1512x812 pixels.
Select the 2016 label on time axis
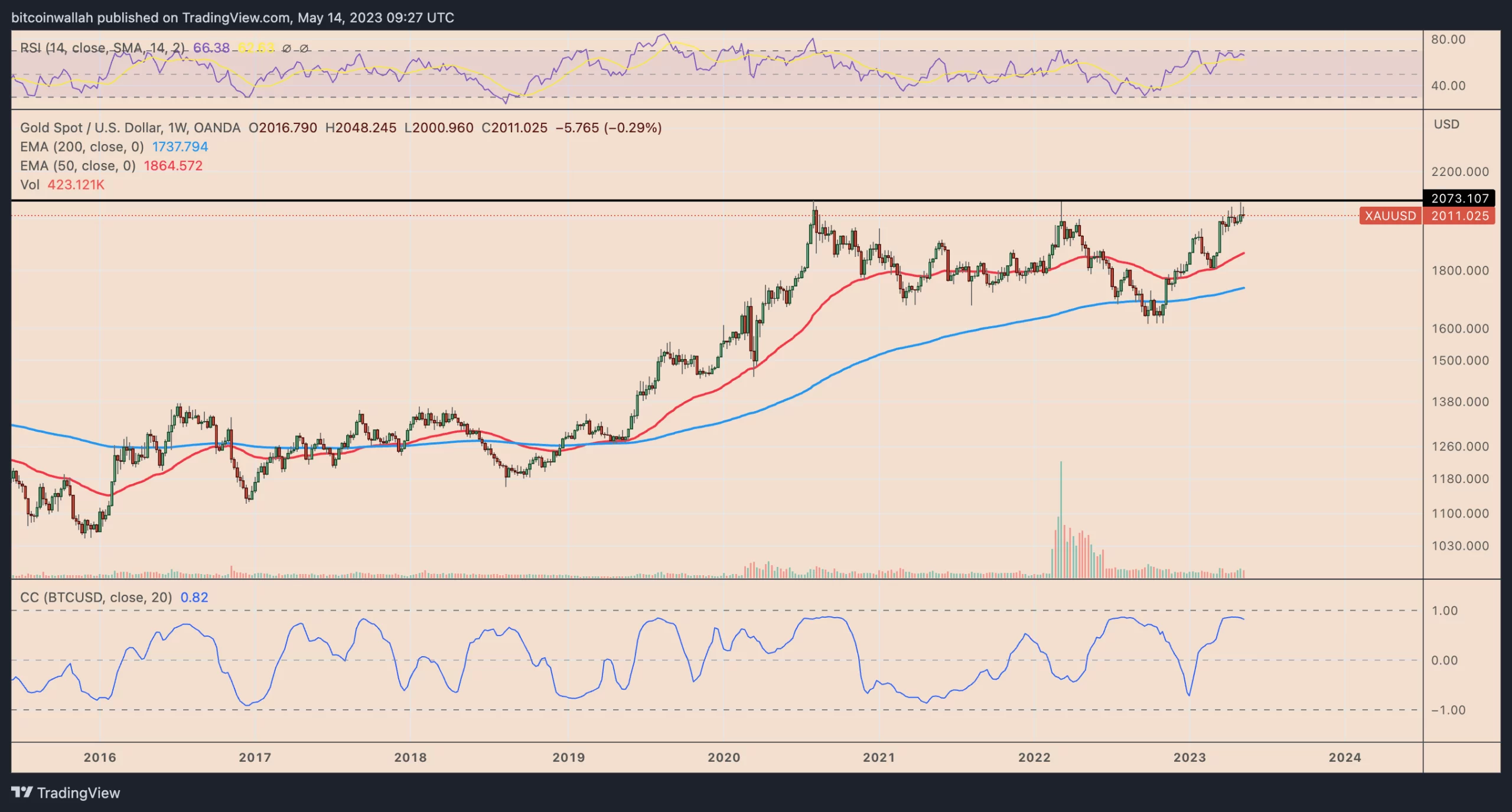pyautogui.click(x=99, y=757)
